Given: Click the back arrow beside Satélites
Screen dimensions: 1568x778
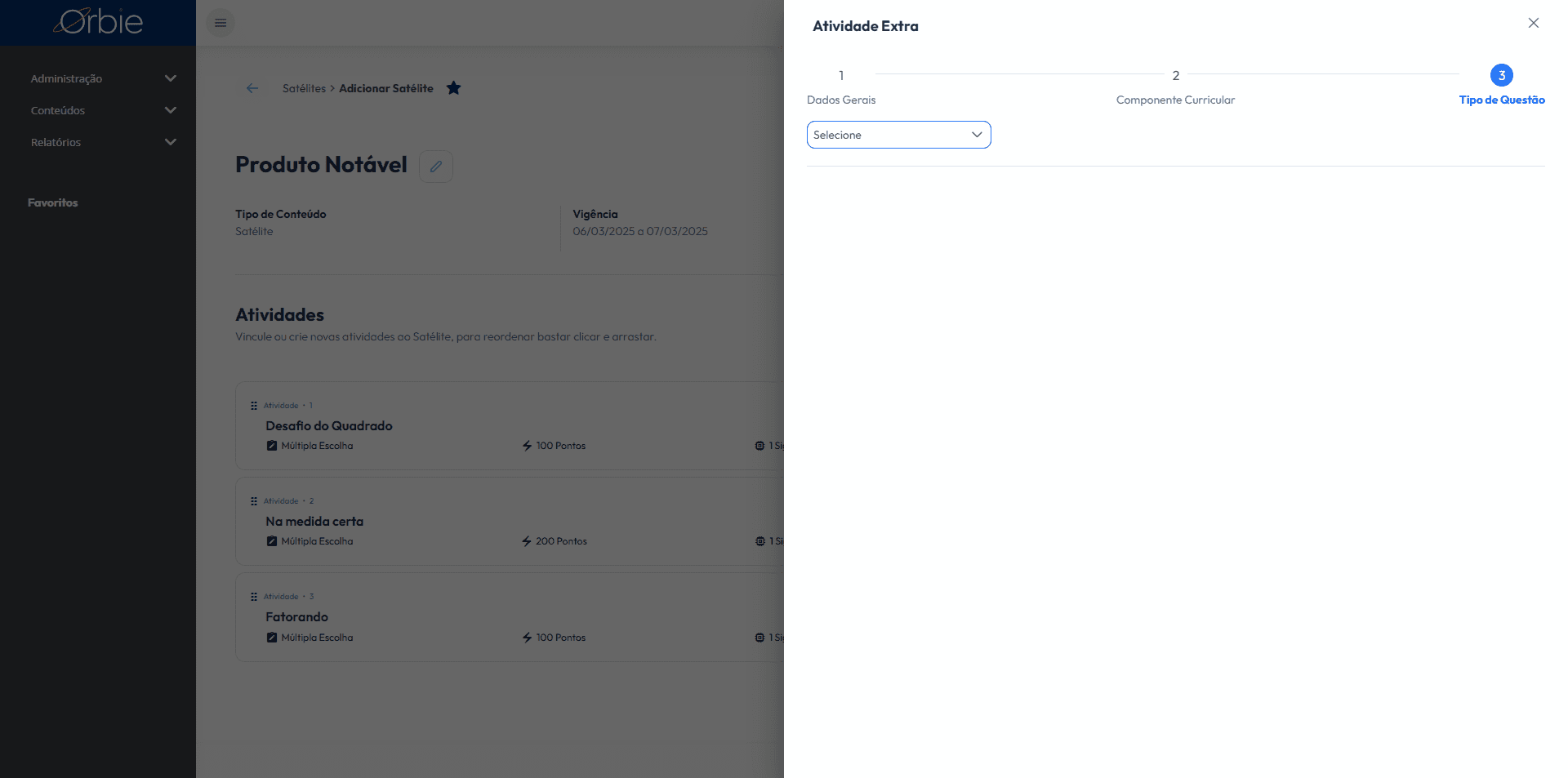Looking at the screenshot, I should (252, 88).
